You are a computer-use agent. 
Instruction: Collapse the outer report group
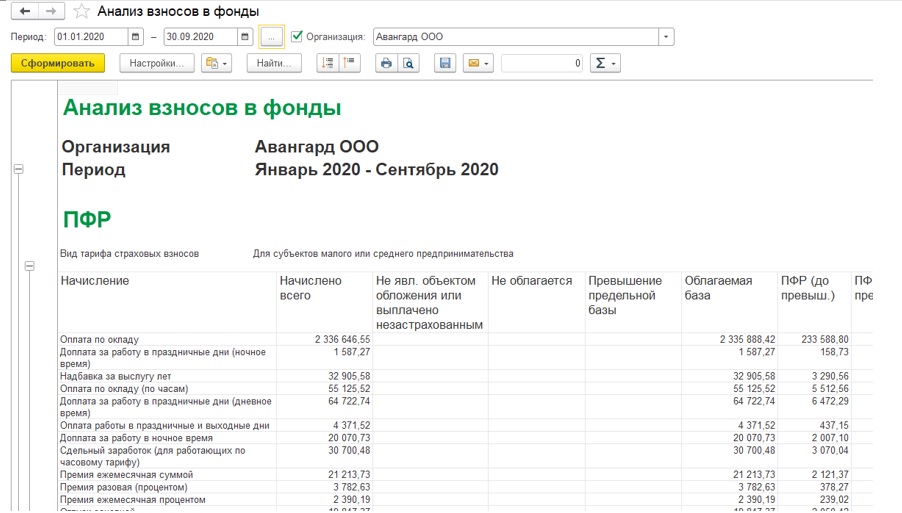point(18,169)
